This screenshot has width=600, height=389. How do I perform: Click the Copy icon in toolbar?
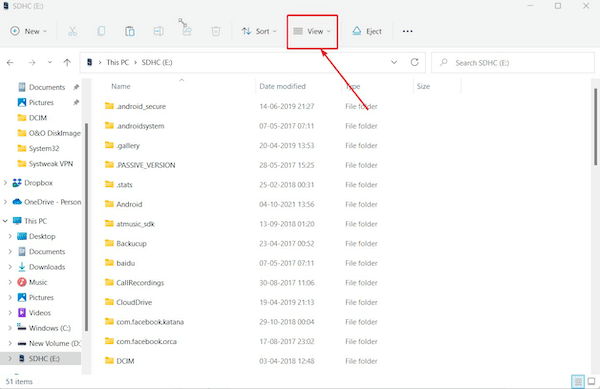[x=101, y=31]
